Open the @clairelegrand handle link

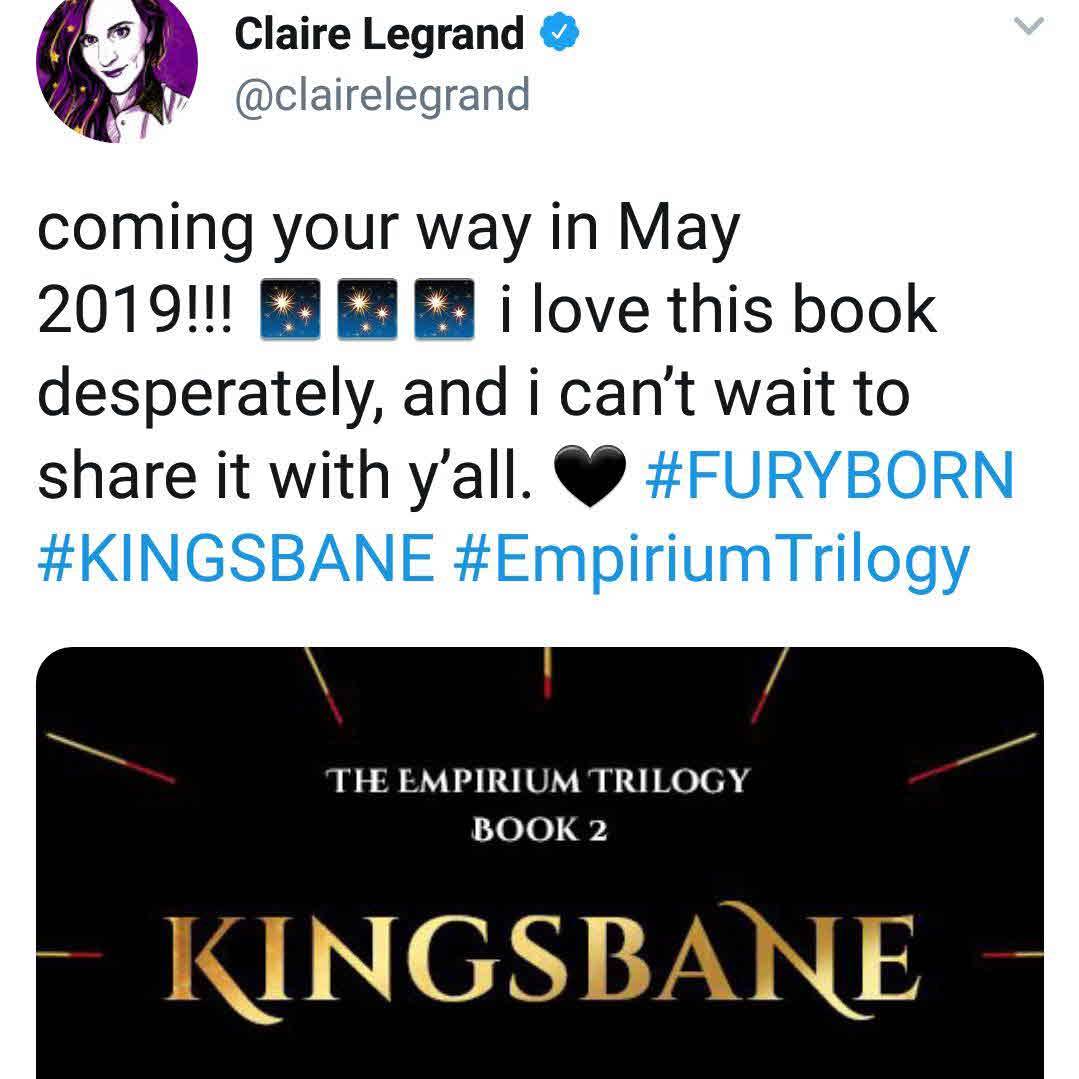(x=382, y=95)
